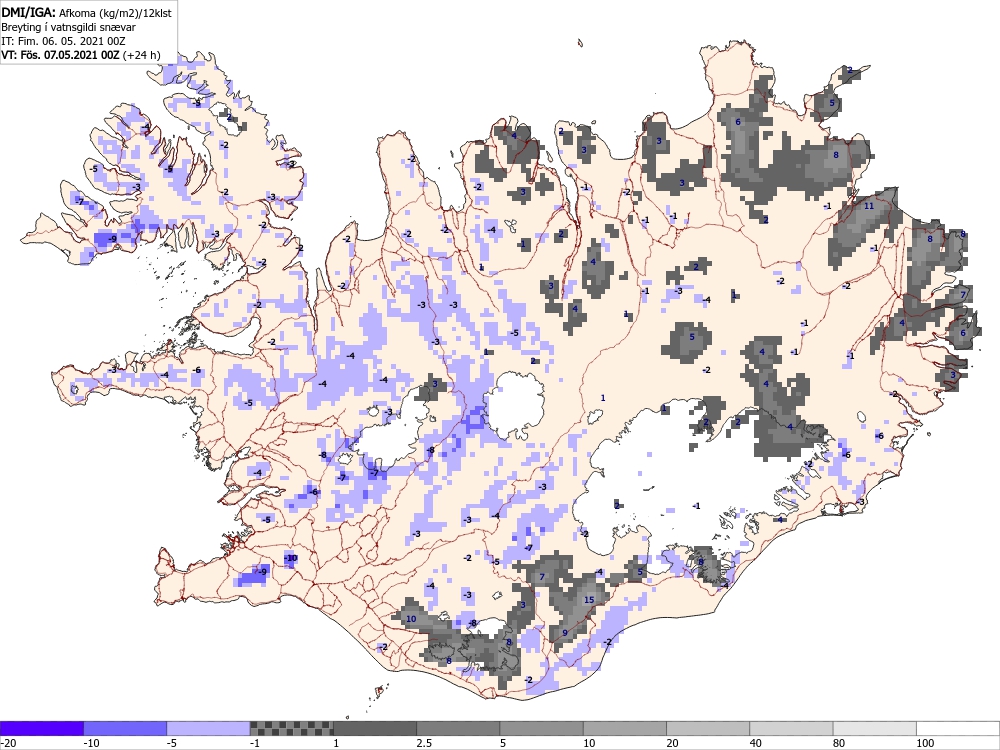Click the near-white 80 to 100 legend swatch
The image size is (1000, 750).
pyautogui.click(x=874, y=728)
